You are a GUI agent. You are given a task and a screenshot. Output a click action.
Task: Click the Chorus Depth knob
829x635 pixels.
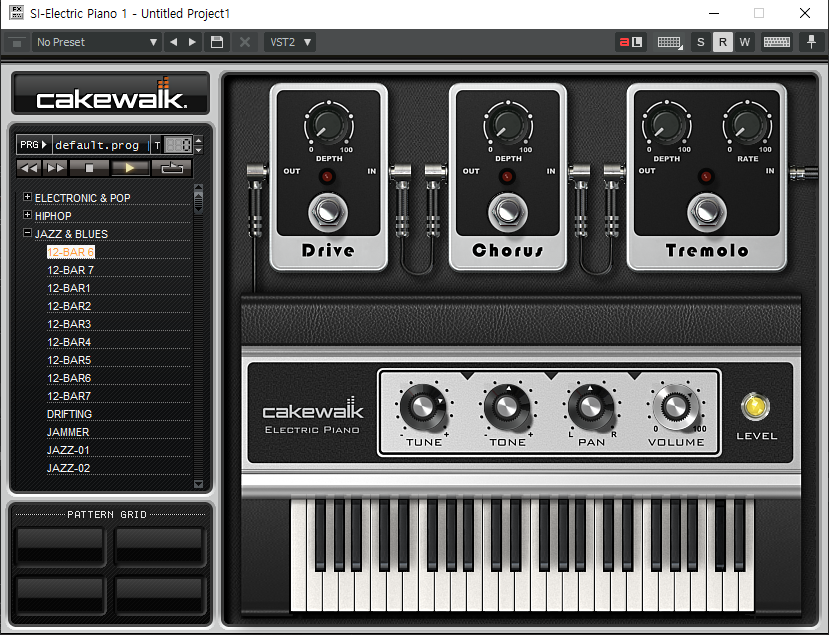pos(508,125)
